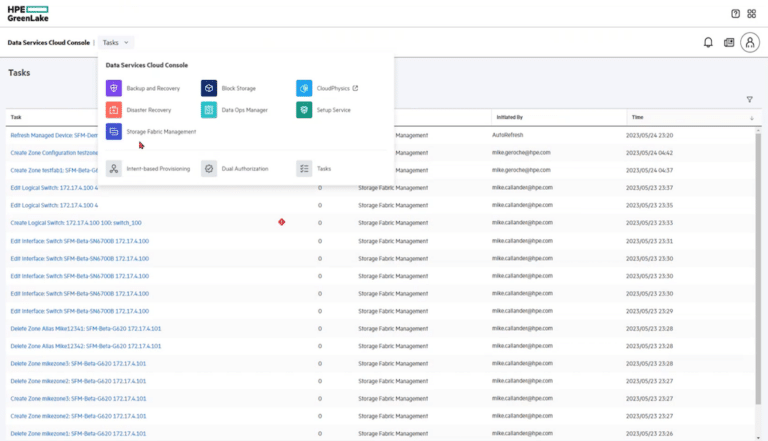Open Block Storage service icon
Viewport: 768px width, 441px height.
209,88
